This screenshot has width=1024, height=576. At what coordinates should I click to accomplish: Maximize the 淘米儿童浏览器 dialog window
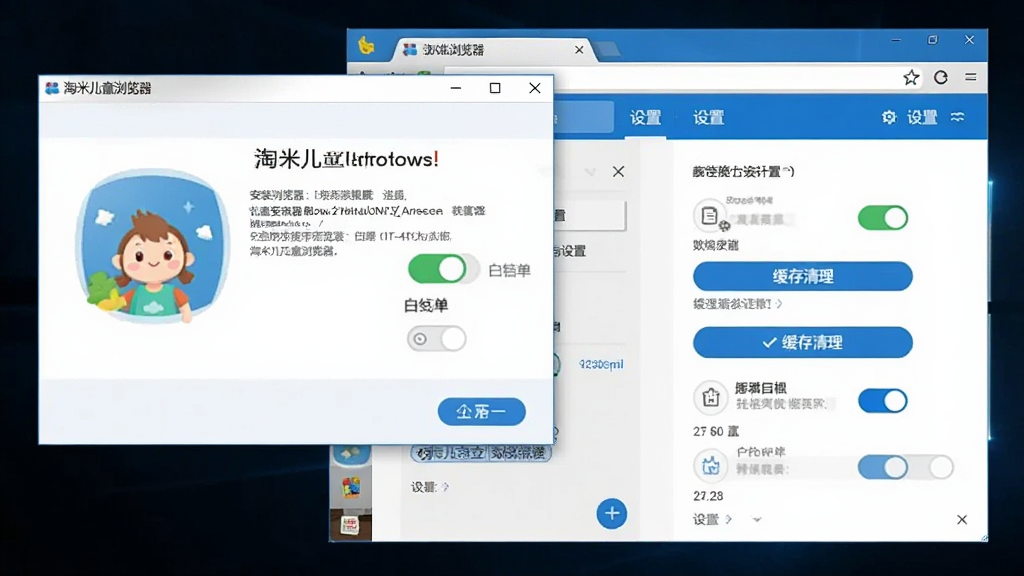click(495, 88)
